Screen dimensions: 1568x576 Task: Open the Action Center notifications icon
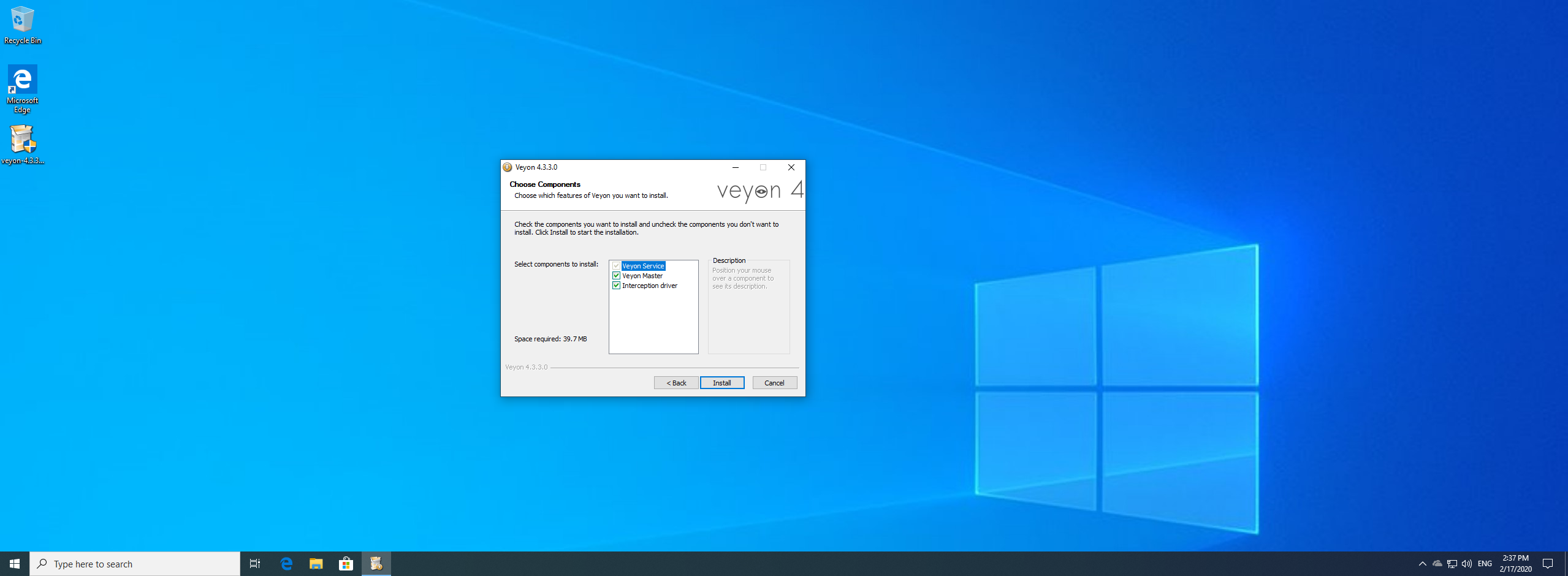point(1548,564)
